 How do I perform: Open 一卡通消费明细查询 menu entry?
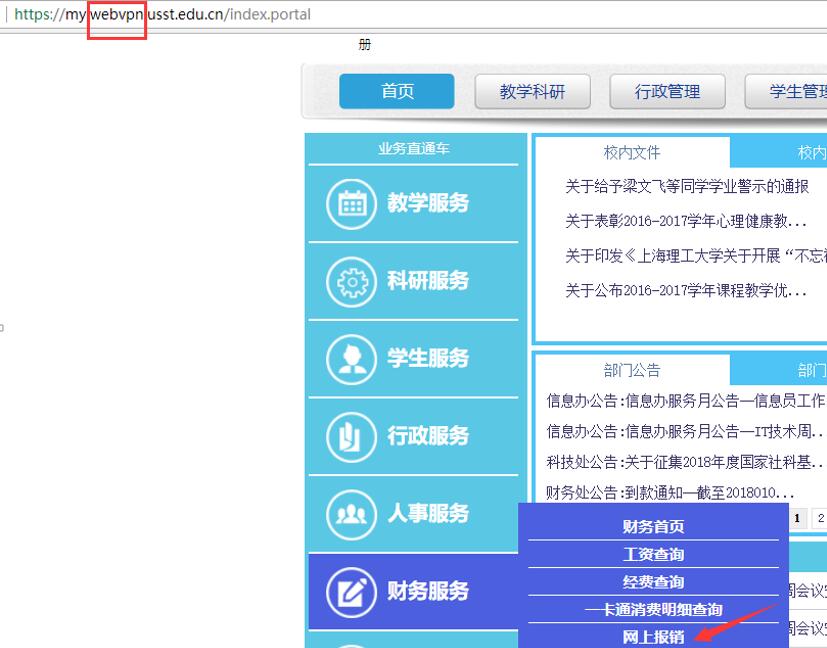[653, 609]
